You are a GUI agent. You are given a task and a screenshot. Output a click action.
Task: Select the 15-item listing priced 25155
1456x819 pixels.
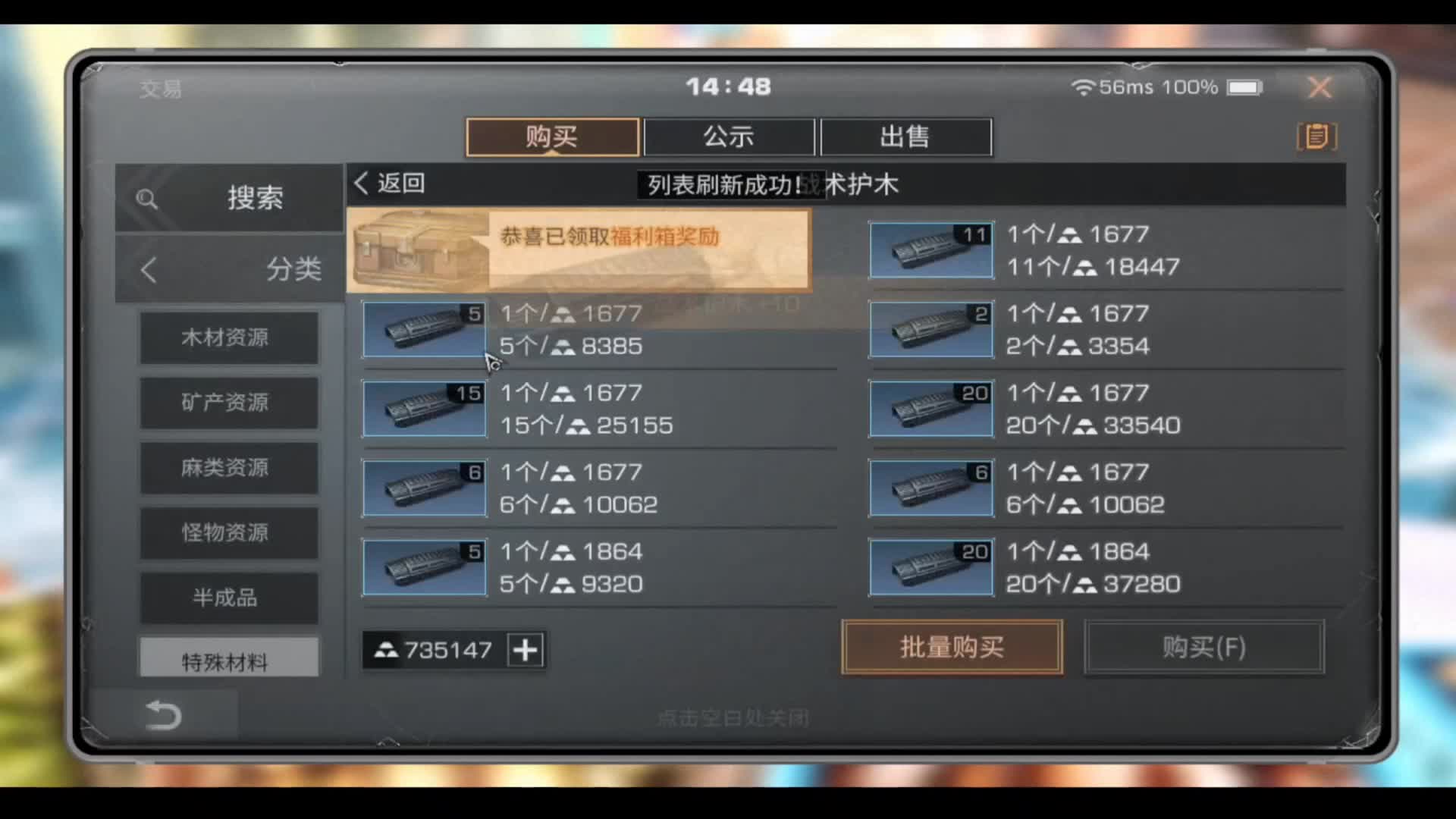coord(599,409)
